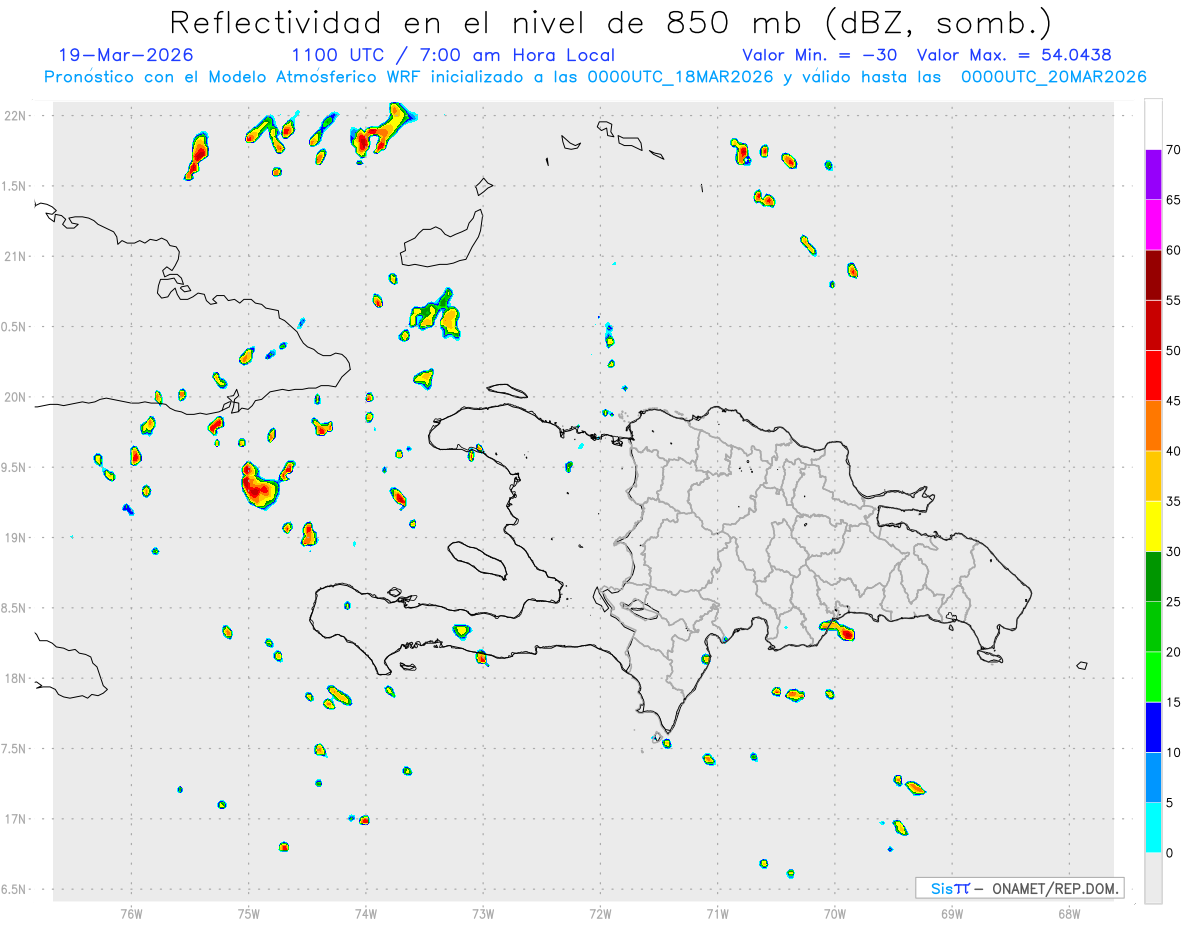Click the magenta 60–65 dBZ colorbar segment

pyautogui.click(x=1153, y=225)
